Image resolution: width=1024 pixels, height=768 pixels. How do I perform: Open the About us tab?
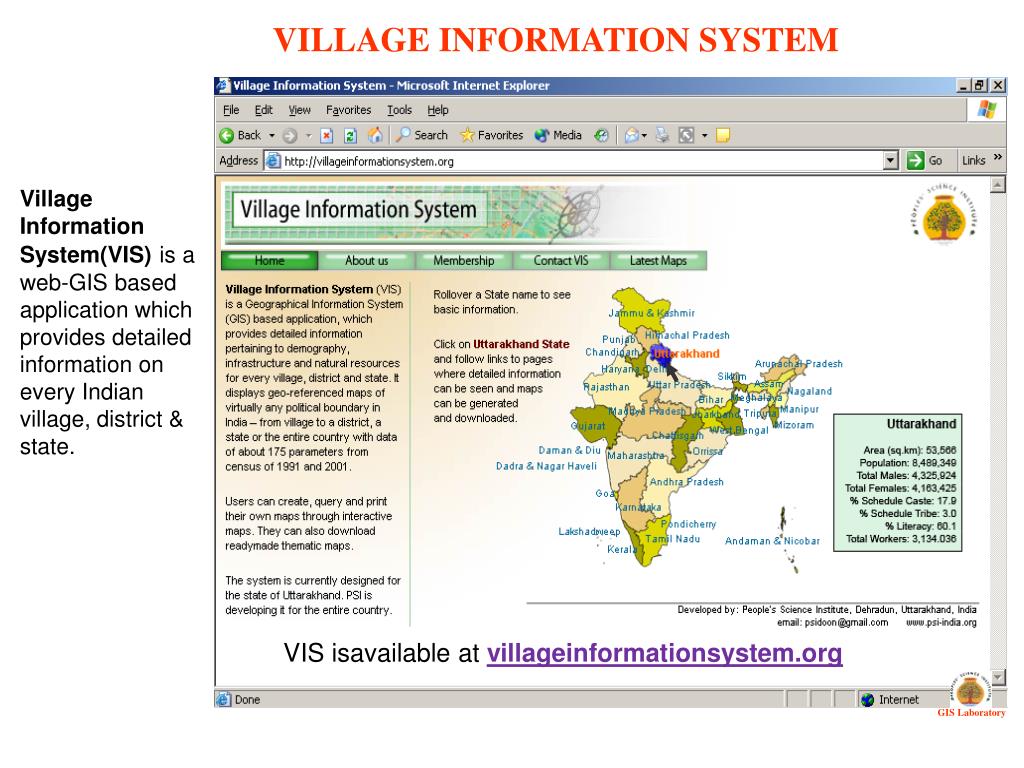(366, 261)
